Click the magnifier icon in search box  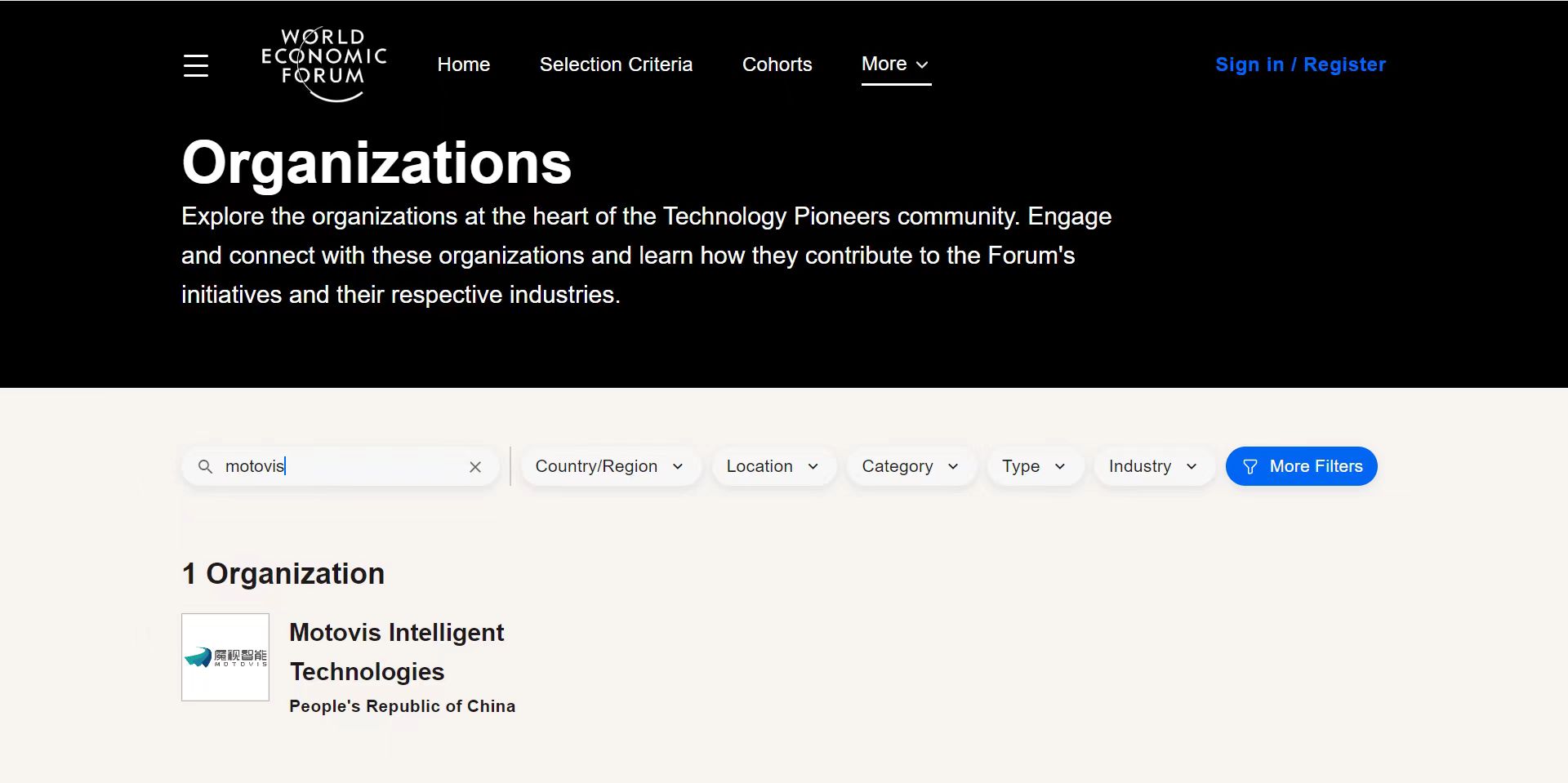coord(206,466)
